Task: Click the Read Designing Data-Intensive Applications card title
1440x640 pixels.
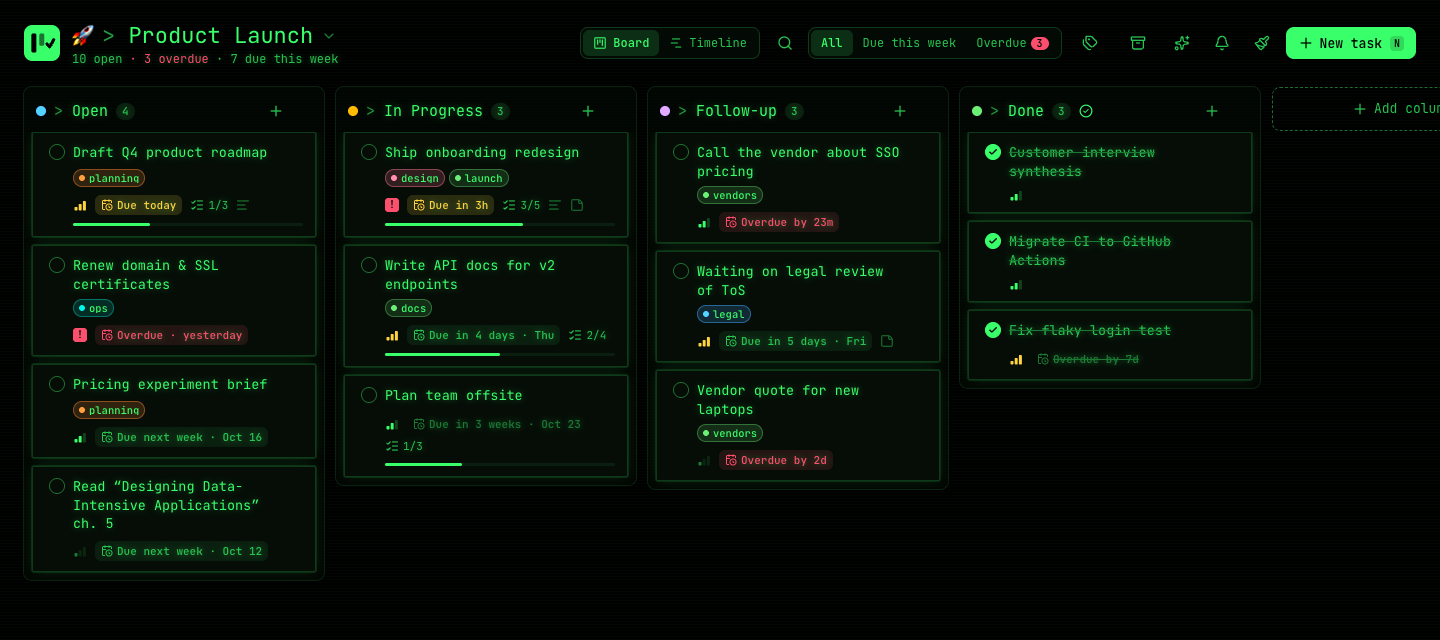Action: tap(166, 505)
